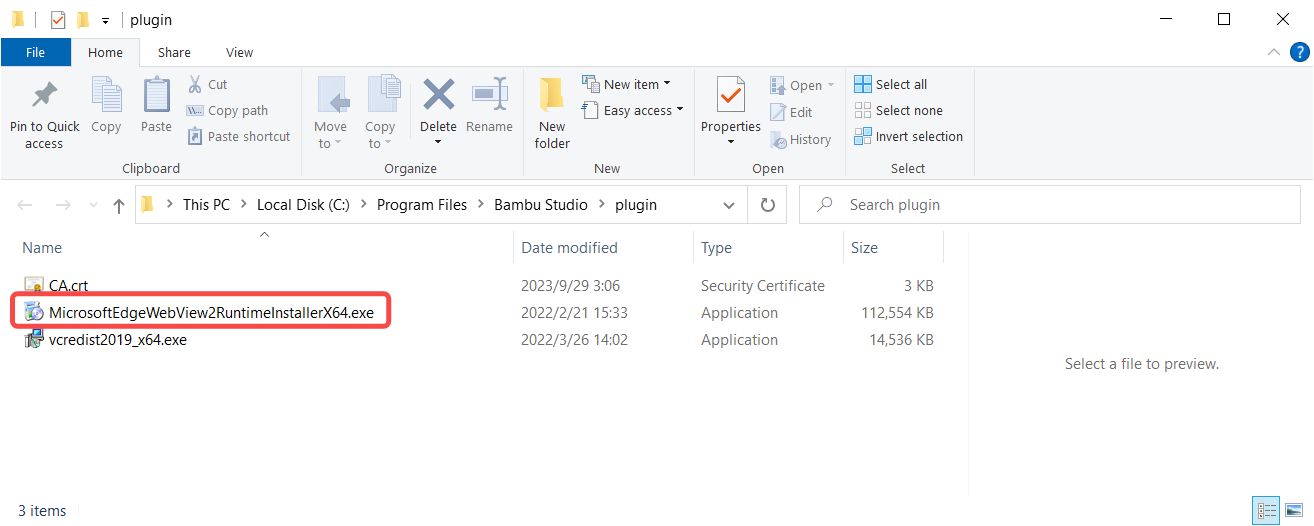Select CA.crt file
Viewport: 1314px width, 526px height.
tap(69, 286)
